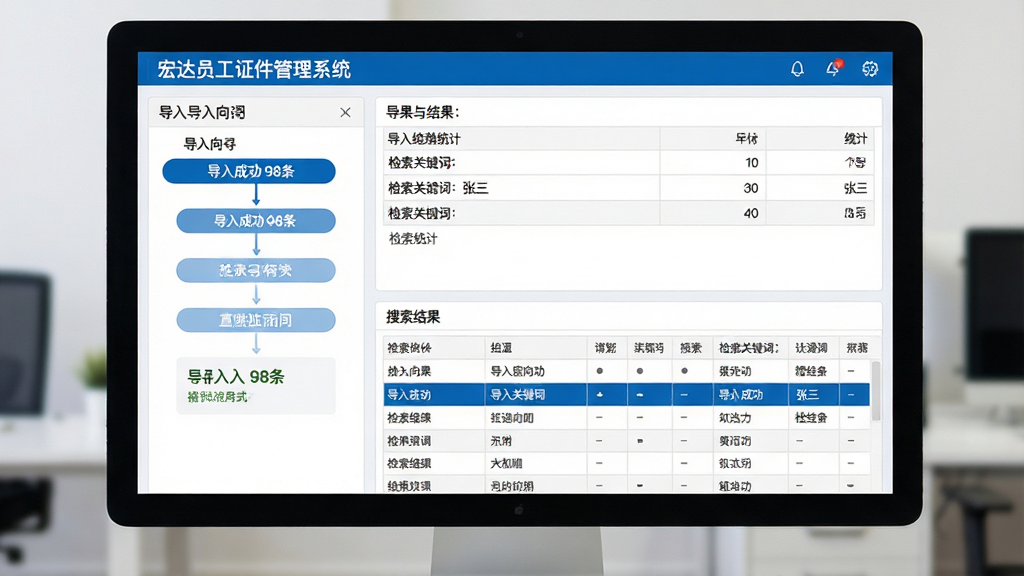Open the green 98条 import result card
1024x576 pixels.
coord(256,385)
